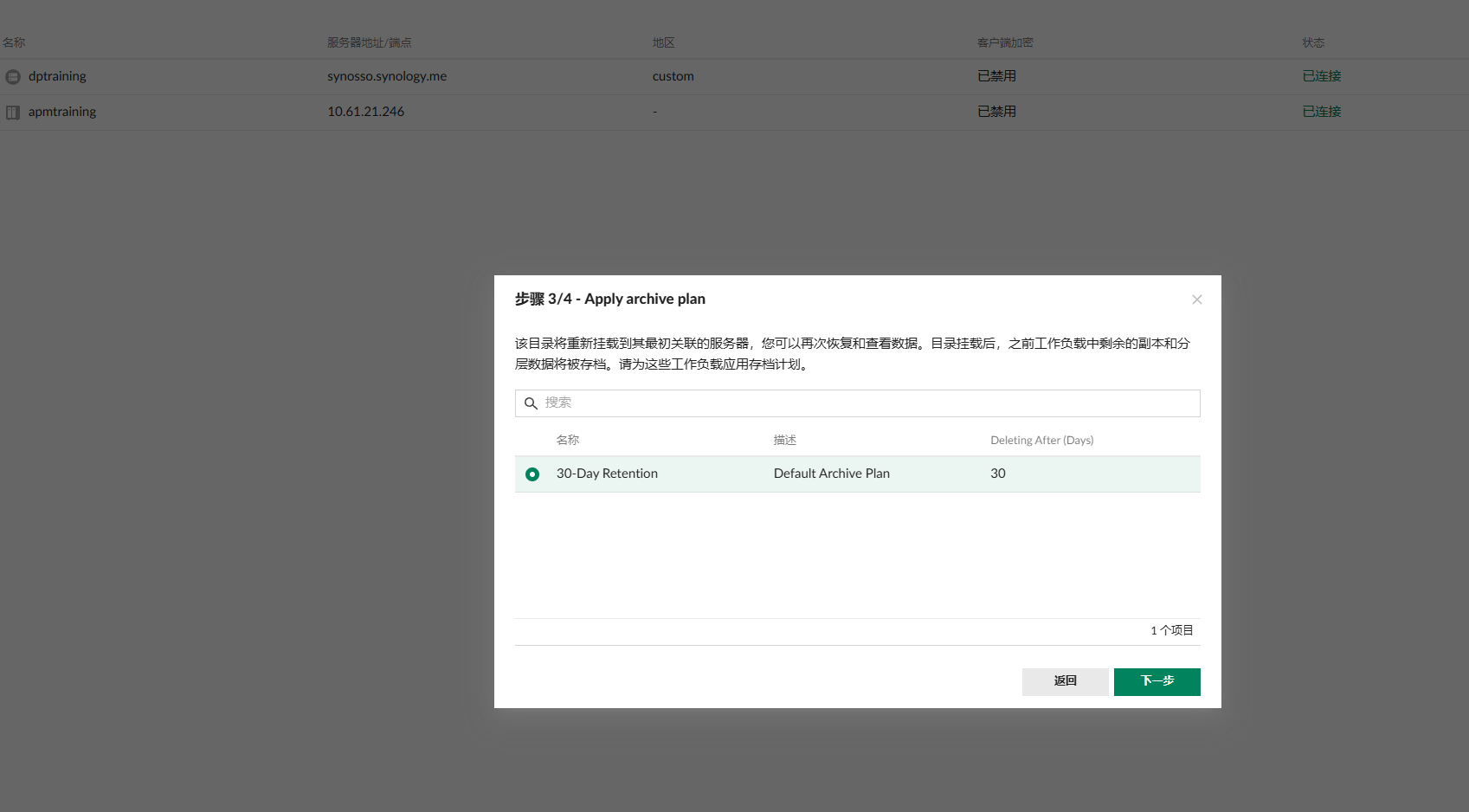Close the Apply archive plan dialog
The width and height of the screenshot is (1469, 812).
tap(1196, 300)
